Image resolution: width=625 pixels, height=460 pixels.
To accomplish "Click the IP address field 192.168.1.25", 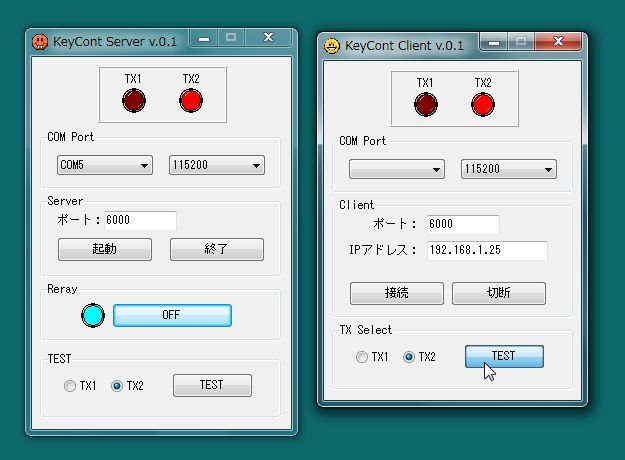I will tap(487, 251).
